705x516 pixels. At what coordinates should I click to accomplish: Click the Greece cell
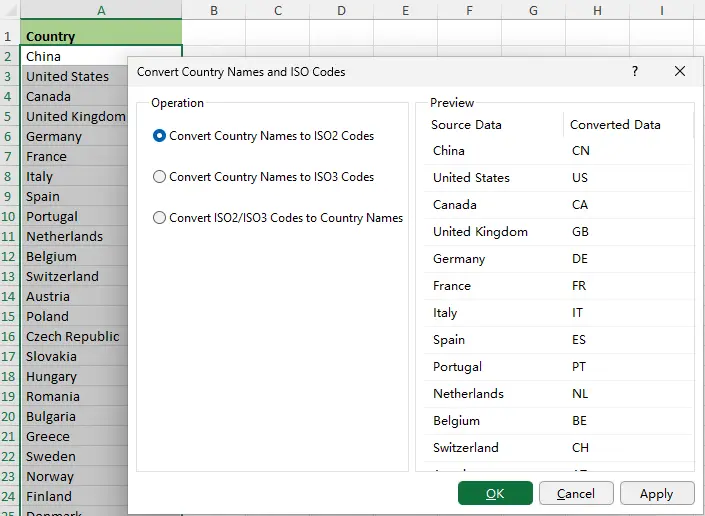pos(74,436)
